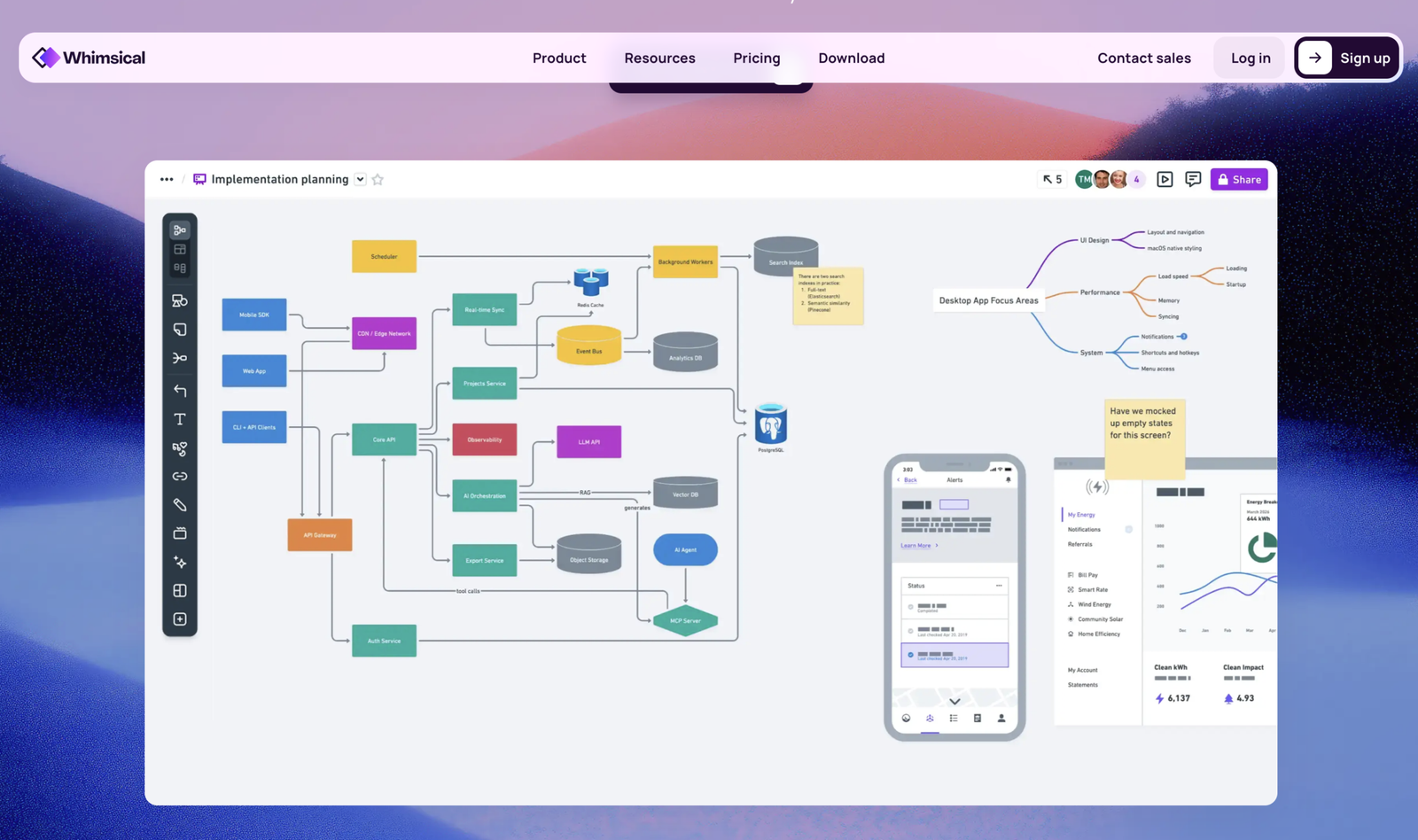The image size is (1418, 840).
Task: Select the pencil drawing tool
Action: click(x=180, y=505)
